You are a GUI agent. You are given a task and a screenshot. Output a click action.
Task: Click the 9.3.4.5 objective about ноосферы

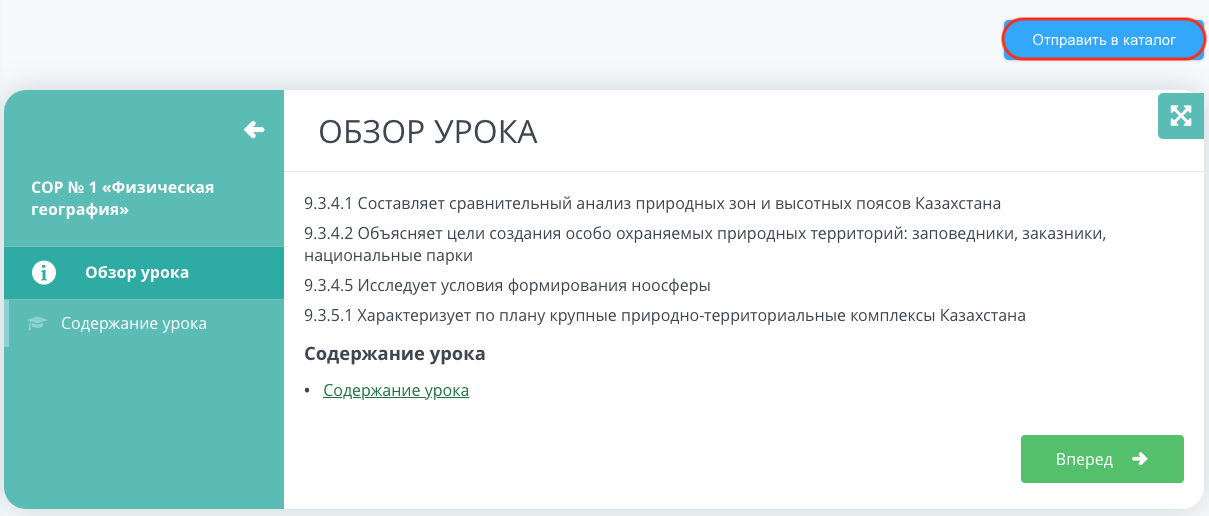tap(507, 286)
